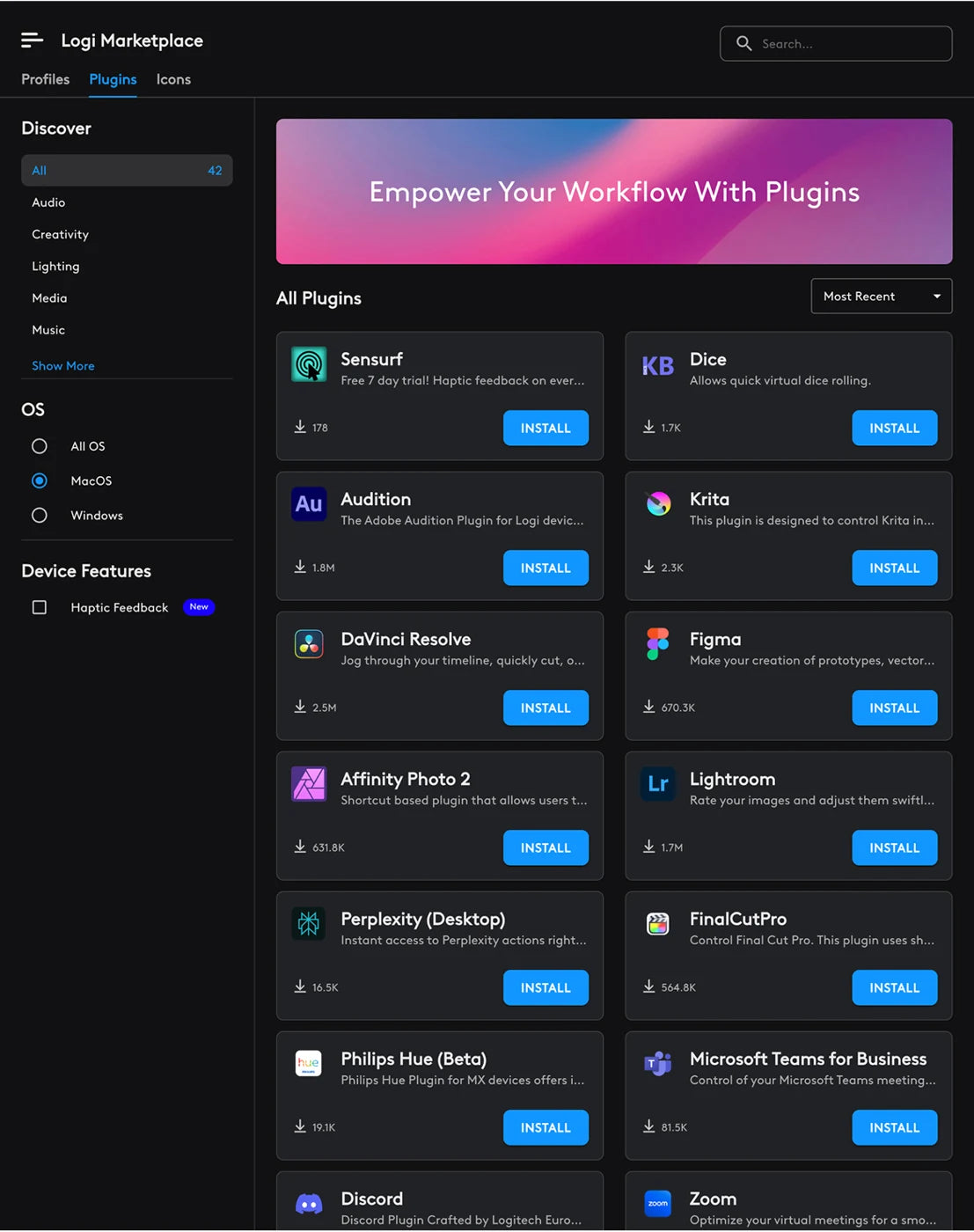Open the Philips Hue plugin icon

tap(309, 1063)
